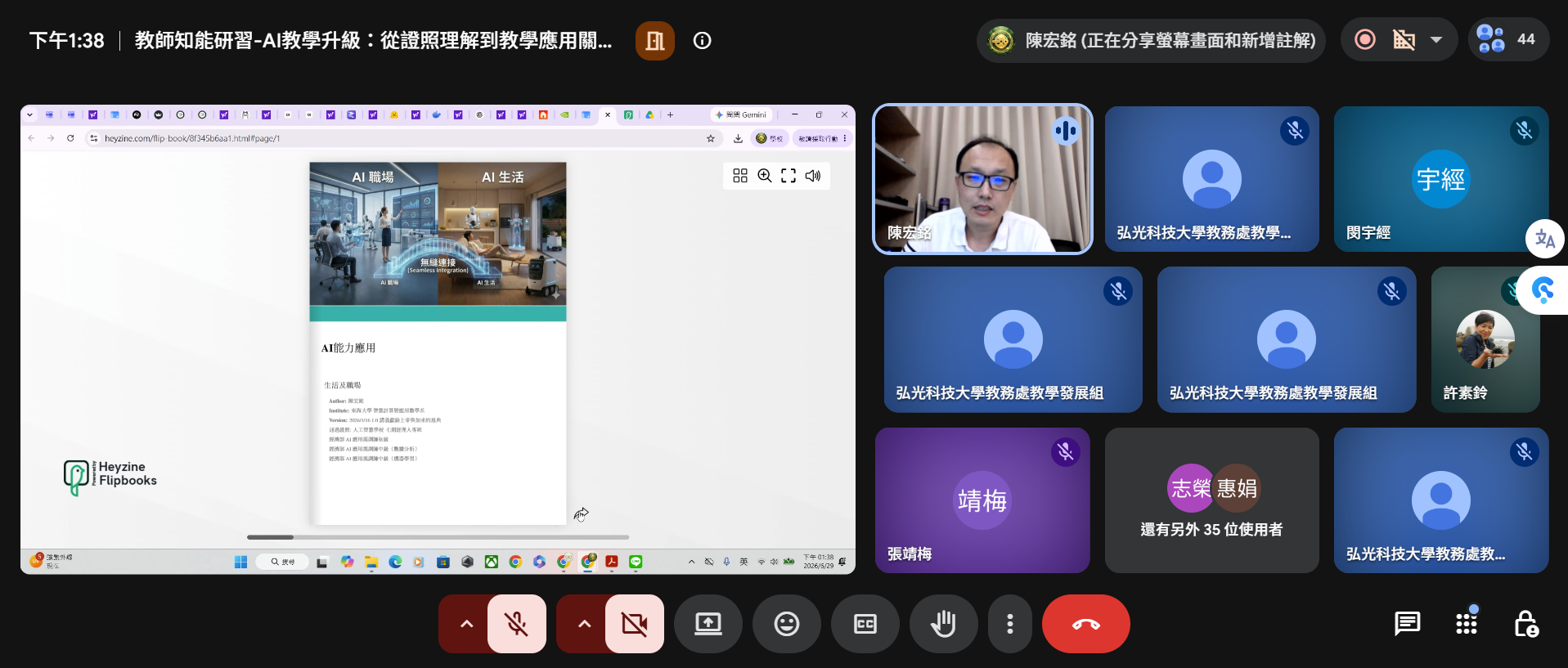Open the Windows Start menu in shared screen
The image size is (1568, 668).
coord(240,562)
